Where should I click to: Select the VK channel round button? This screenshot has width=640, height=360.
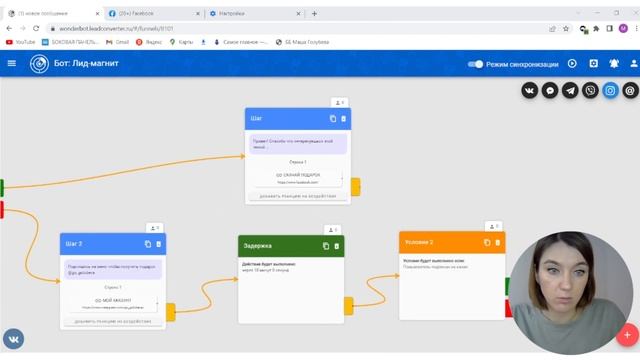click(x=529, y=90)
